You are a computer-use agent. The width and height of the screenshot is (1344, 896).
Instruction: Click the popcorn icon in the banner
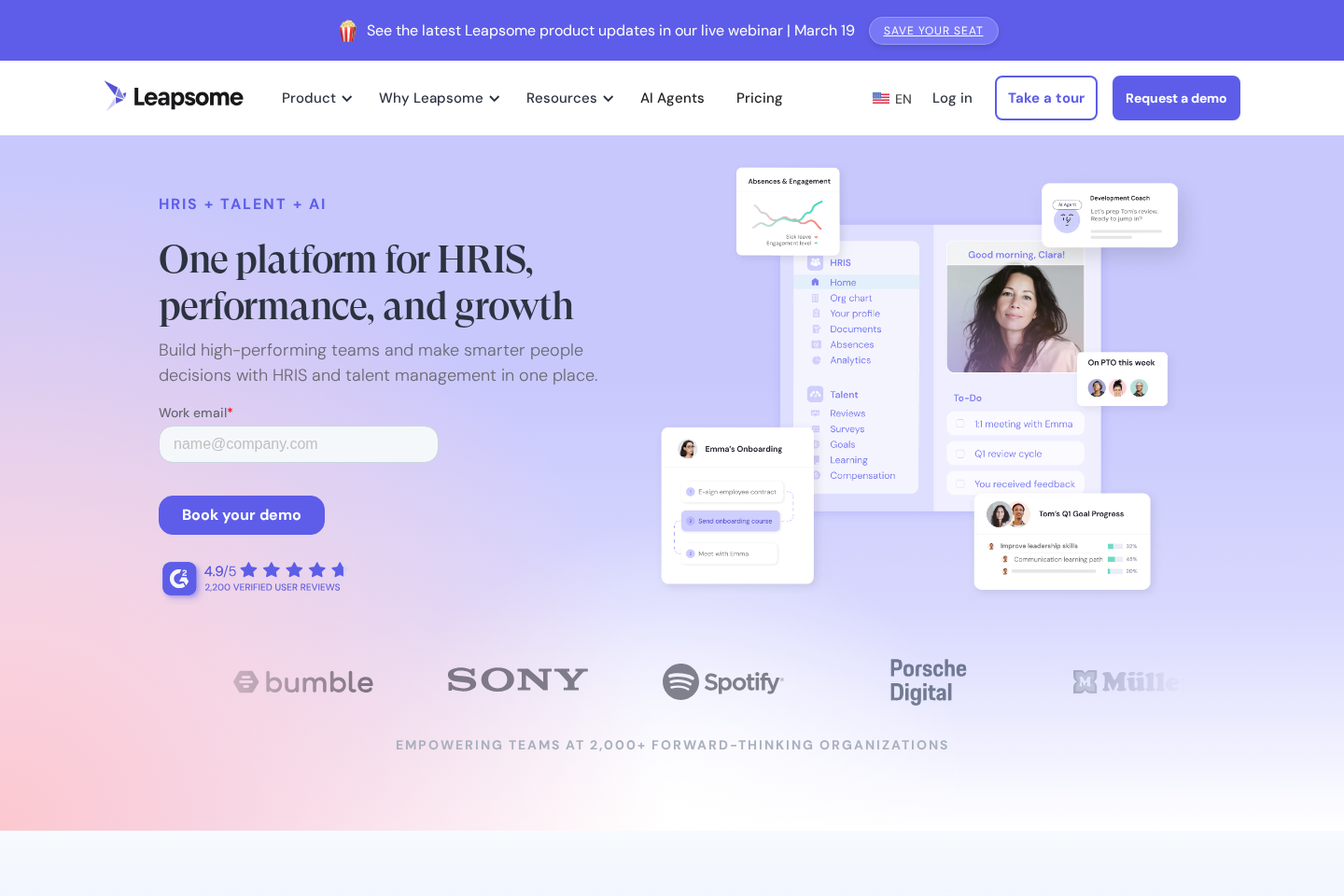tap(348, 31)
